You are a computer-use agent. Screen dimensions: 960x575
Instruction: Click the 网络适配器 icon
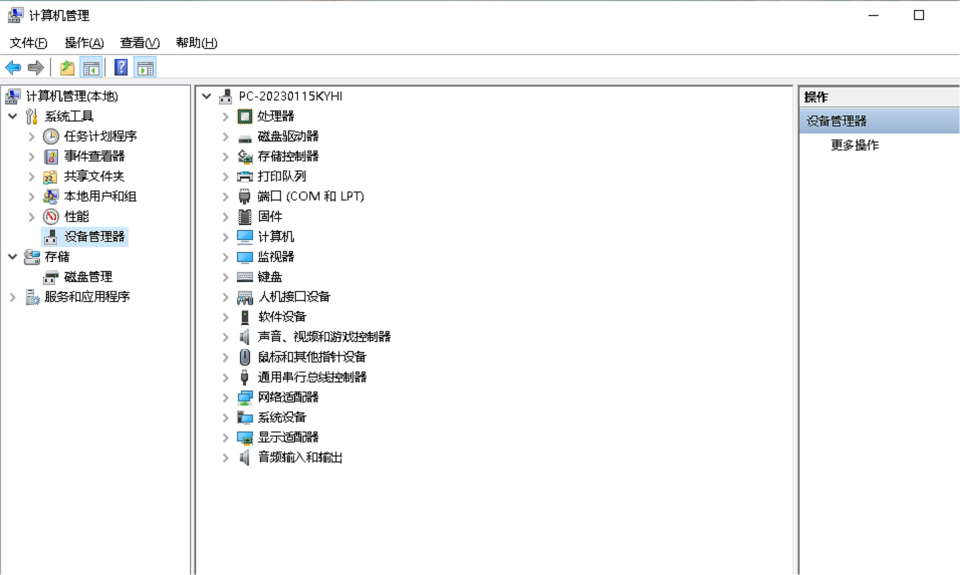[x=245, y=397]
